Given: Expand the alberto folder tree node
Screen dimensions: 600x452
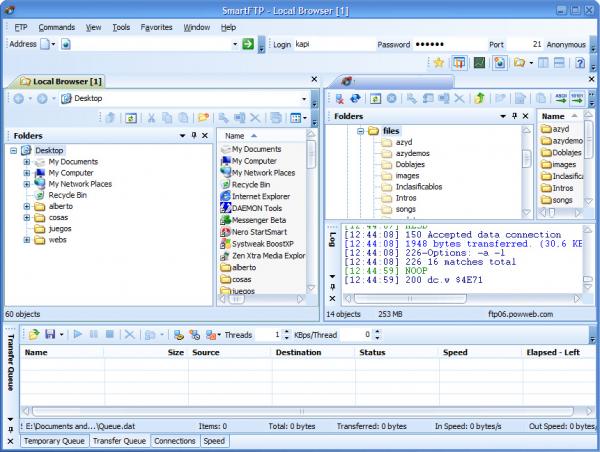Looking at the screenshot, I should click(27, 207).
